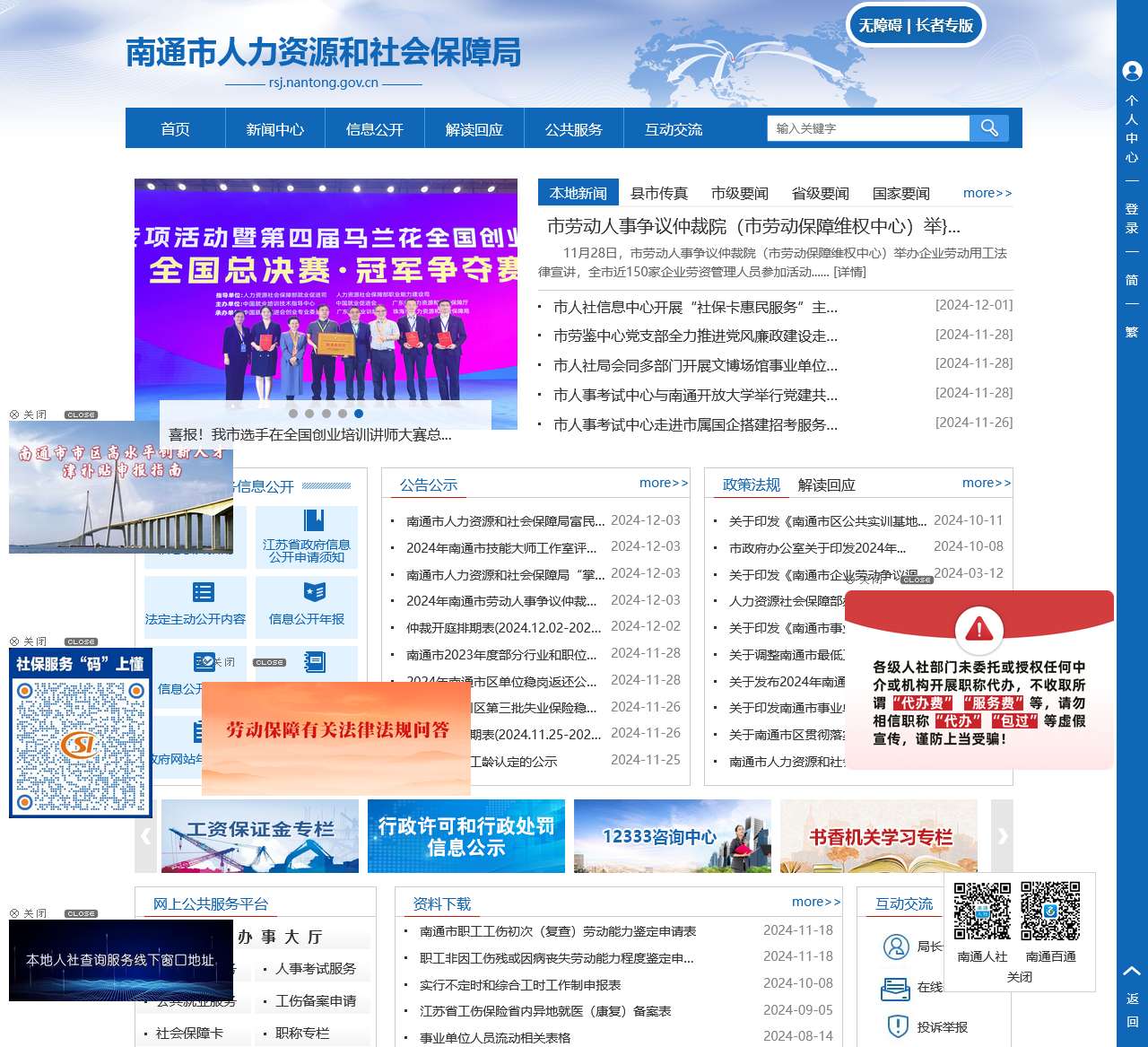
Task: Click the keyword search input field
Action: coord(868,128)
